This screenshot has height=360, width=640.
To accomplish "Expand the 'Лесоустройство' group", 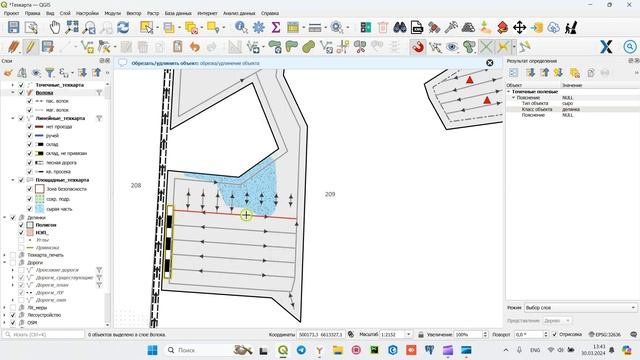I will point(5,315).
